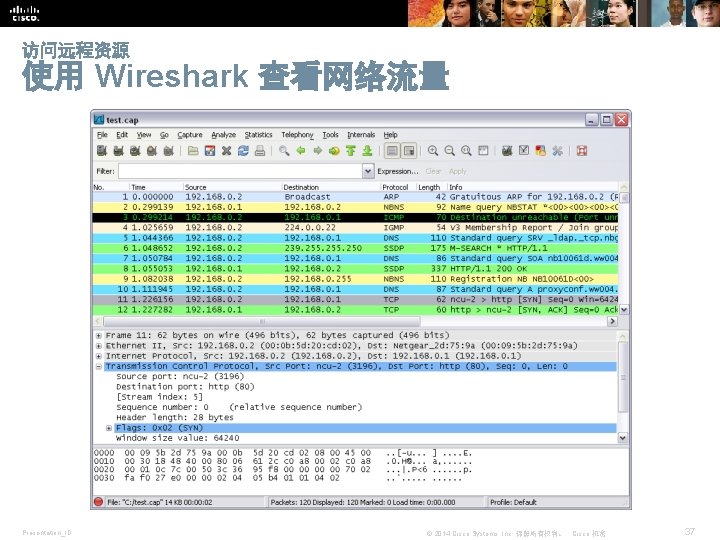720x540 pixels.
Task: Print packets printer icon
Action: [x=260, y=151]
